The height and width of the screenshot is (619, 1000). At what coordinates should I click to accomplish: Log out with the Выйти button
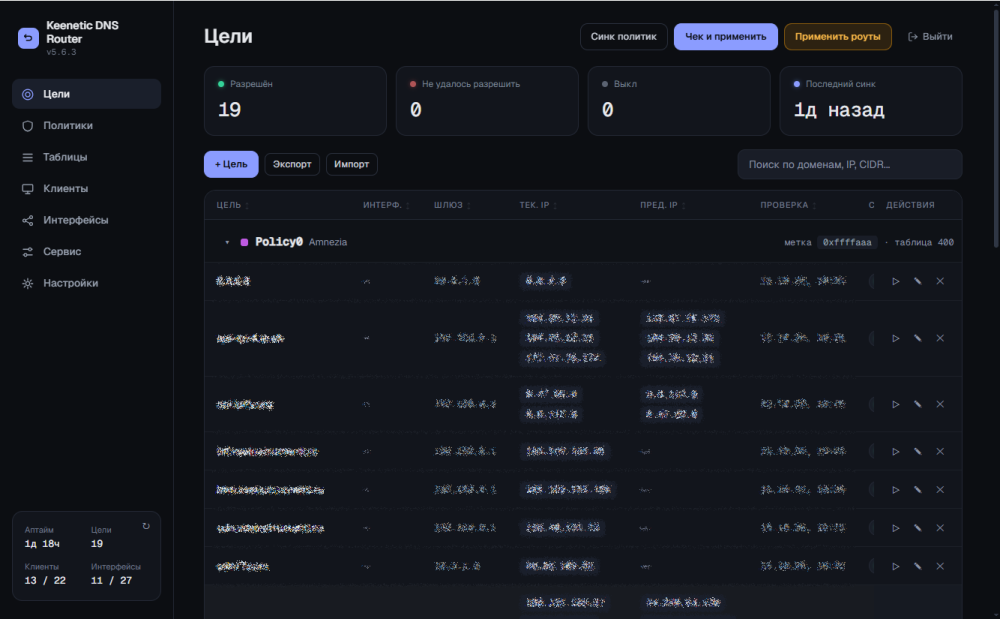[930, 37]
